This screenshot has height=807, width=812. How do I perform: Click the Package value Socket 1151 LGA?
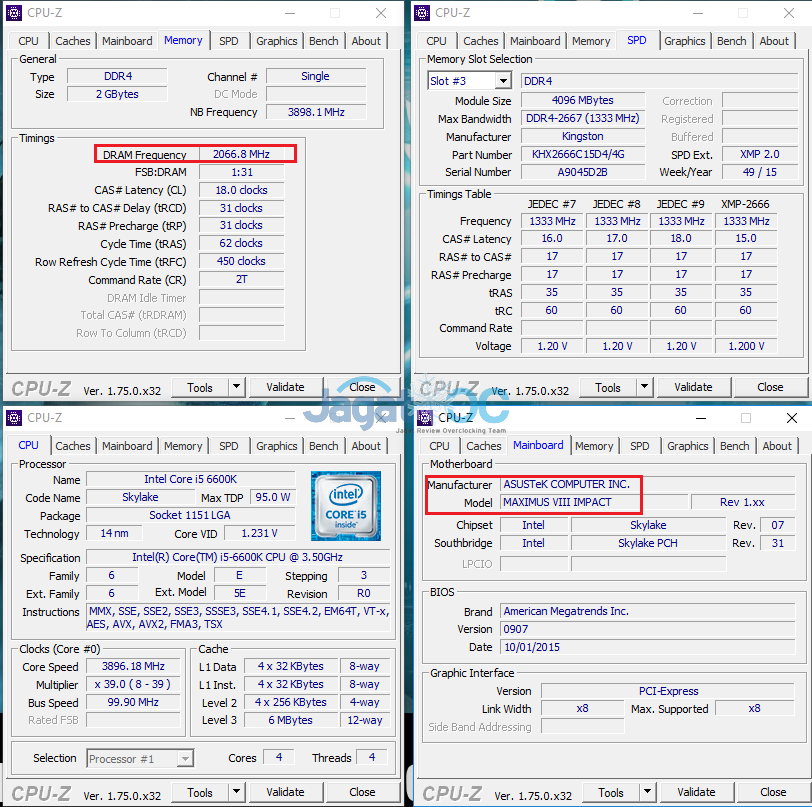click(x=191, y=515)
